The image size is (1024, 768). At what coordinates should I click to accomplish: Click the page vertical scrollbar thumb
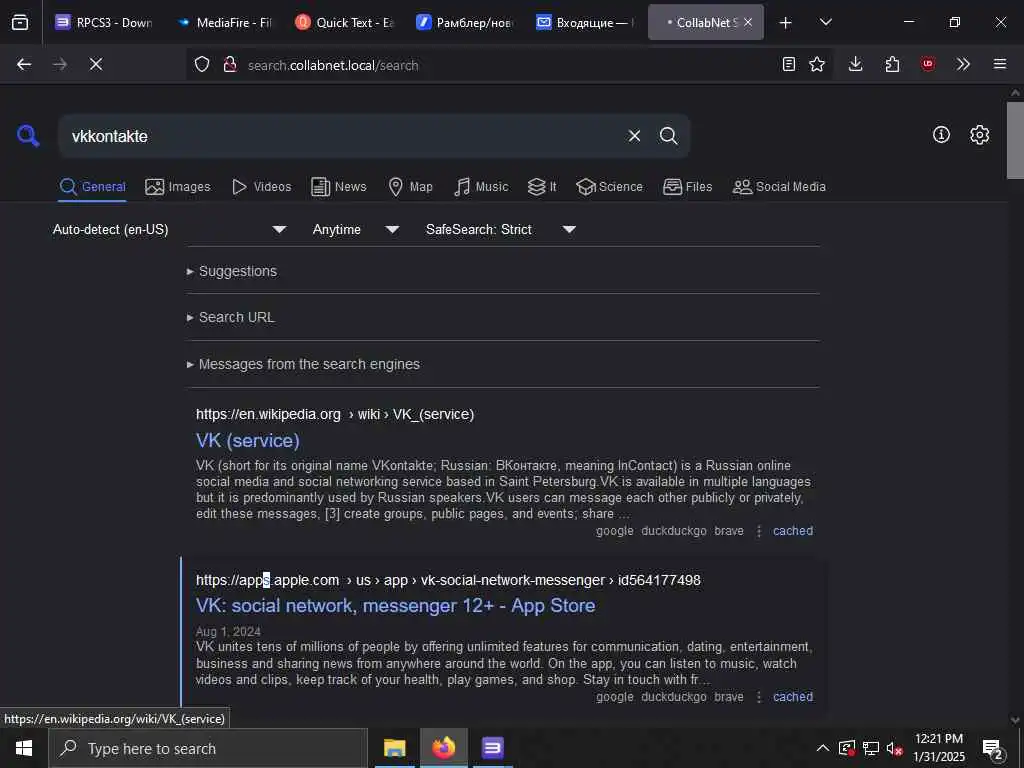(x=1015, y=140)
